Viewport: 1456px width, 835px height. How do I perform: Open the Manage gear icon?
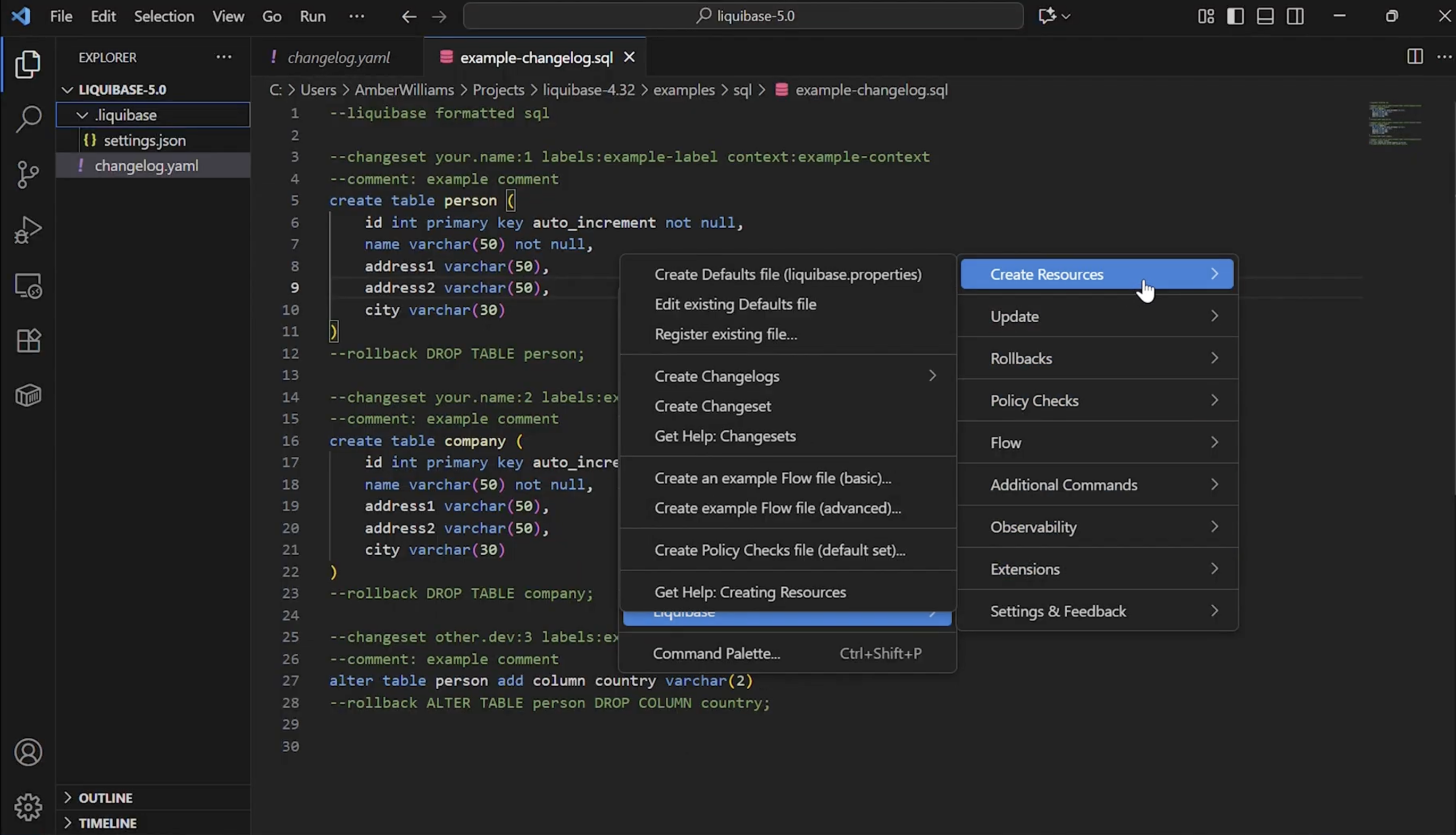click(28, 807)
